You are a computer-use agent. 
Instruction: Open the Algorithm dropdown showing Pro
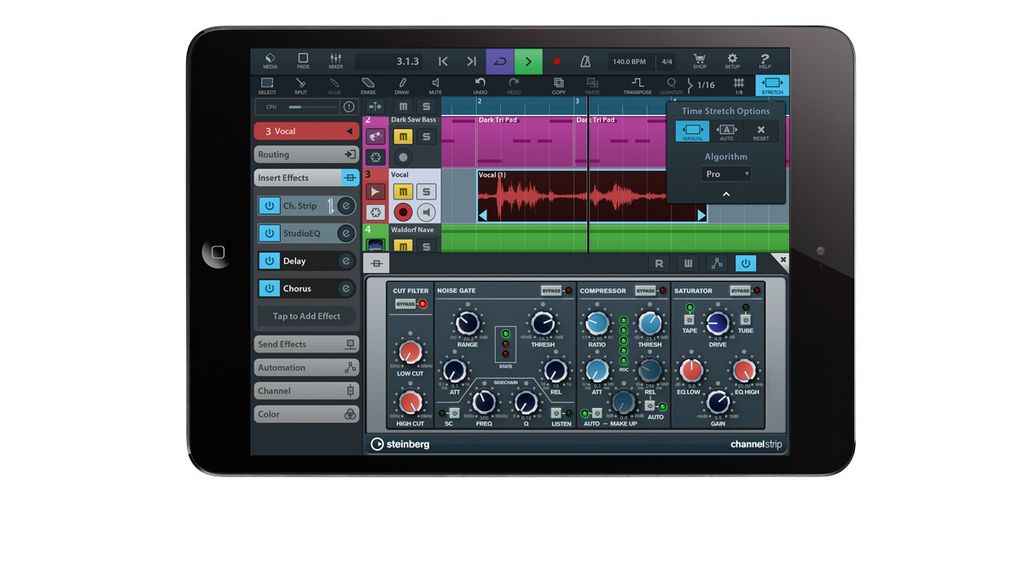point(726,174)
